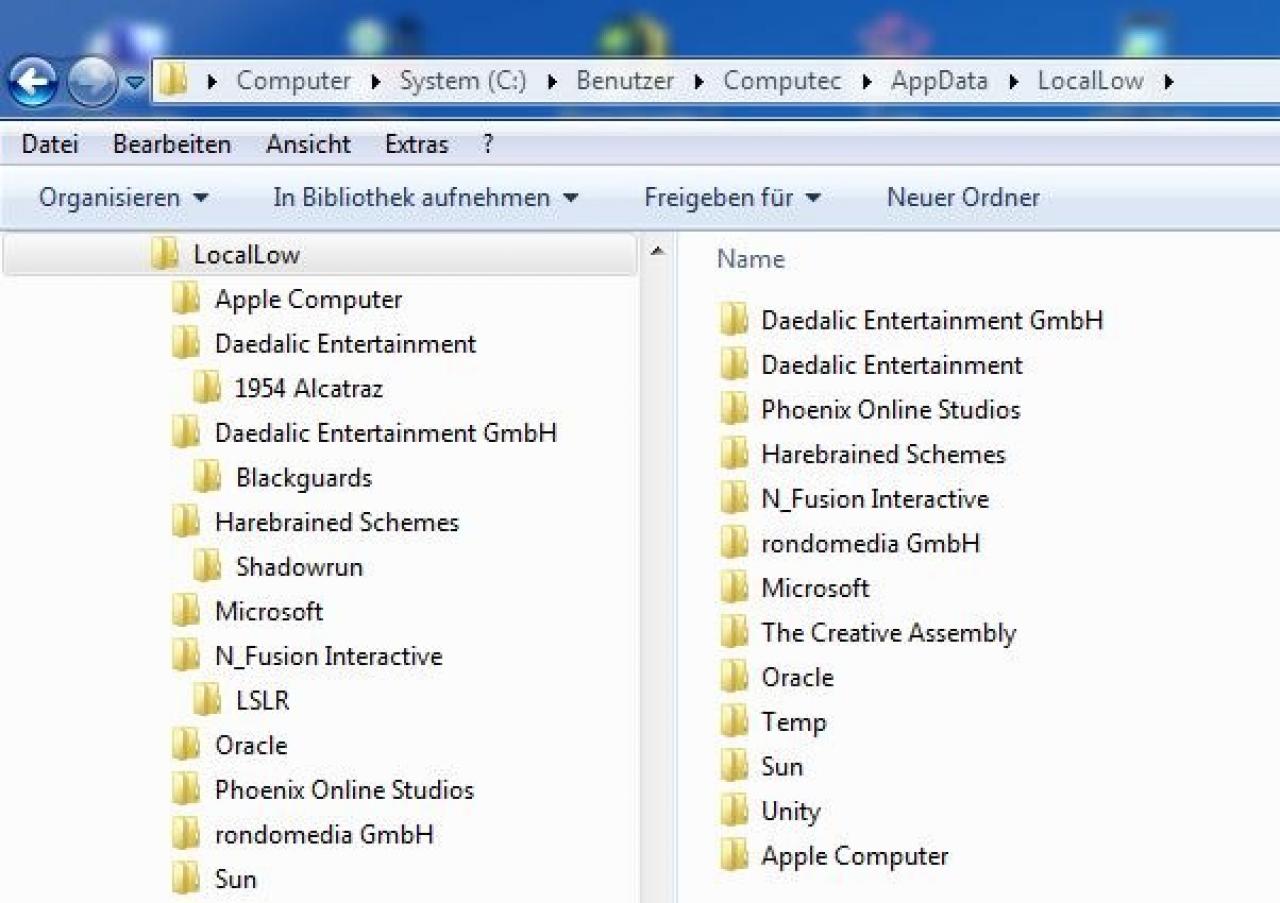This screenshot has height=903, width=1280.
Task: Click N_Fusion Interactive folder icon in file list
Action: click(x=734, y=498)
